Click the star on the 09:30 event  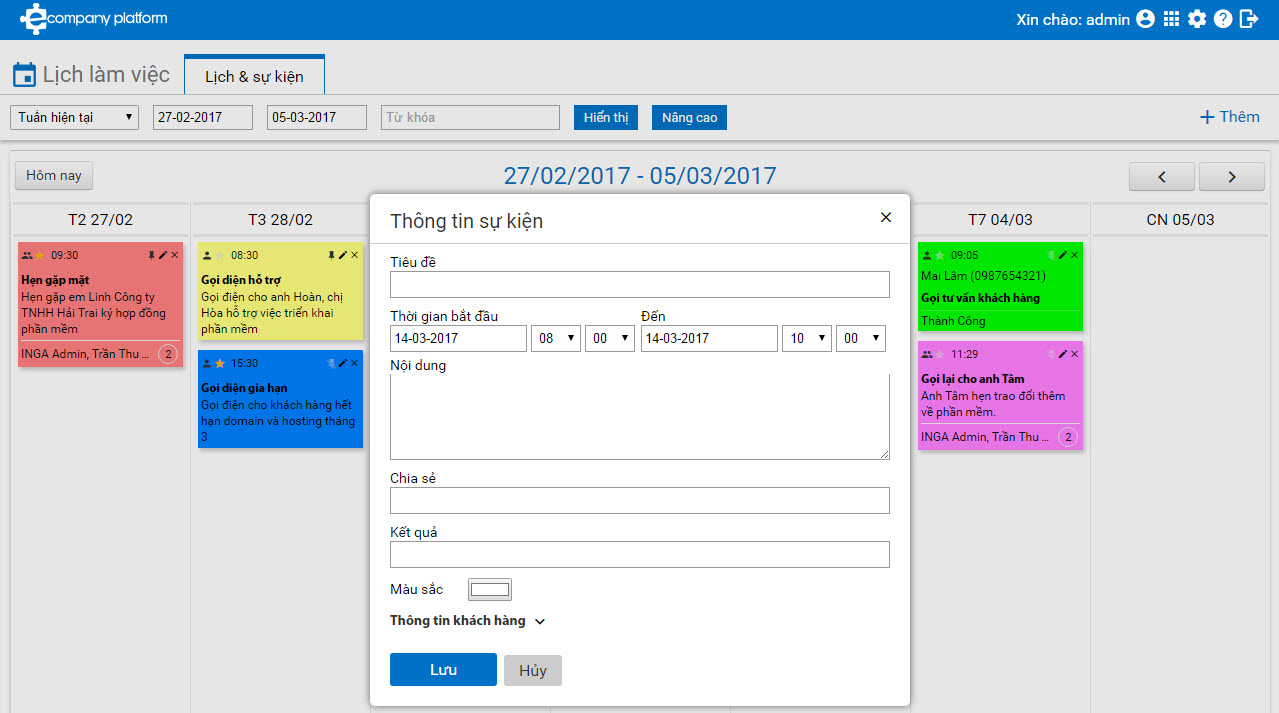click(x=39, y=255)
